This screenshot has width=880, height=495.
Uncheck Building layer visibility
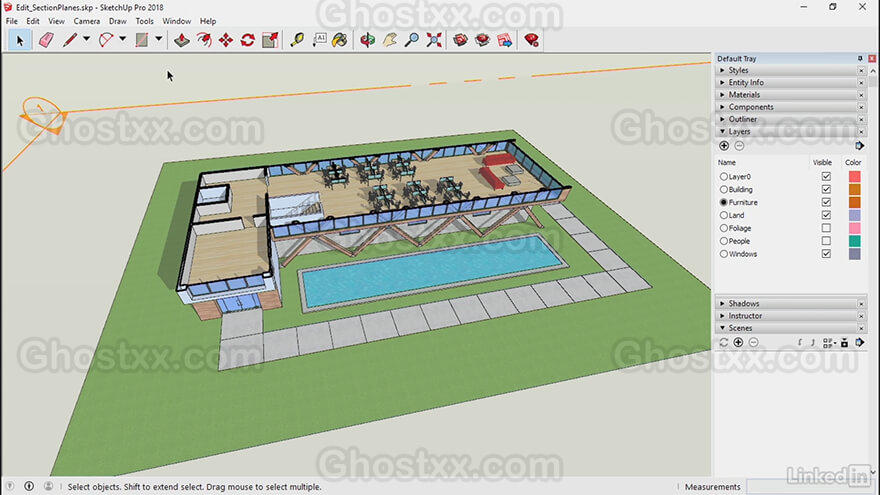pyautogui.click(x=826, y=189)
